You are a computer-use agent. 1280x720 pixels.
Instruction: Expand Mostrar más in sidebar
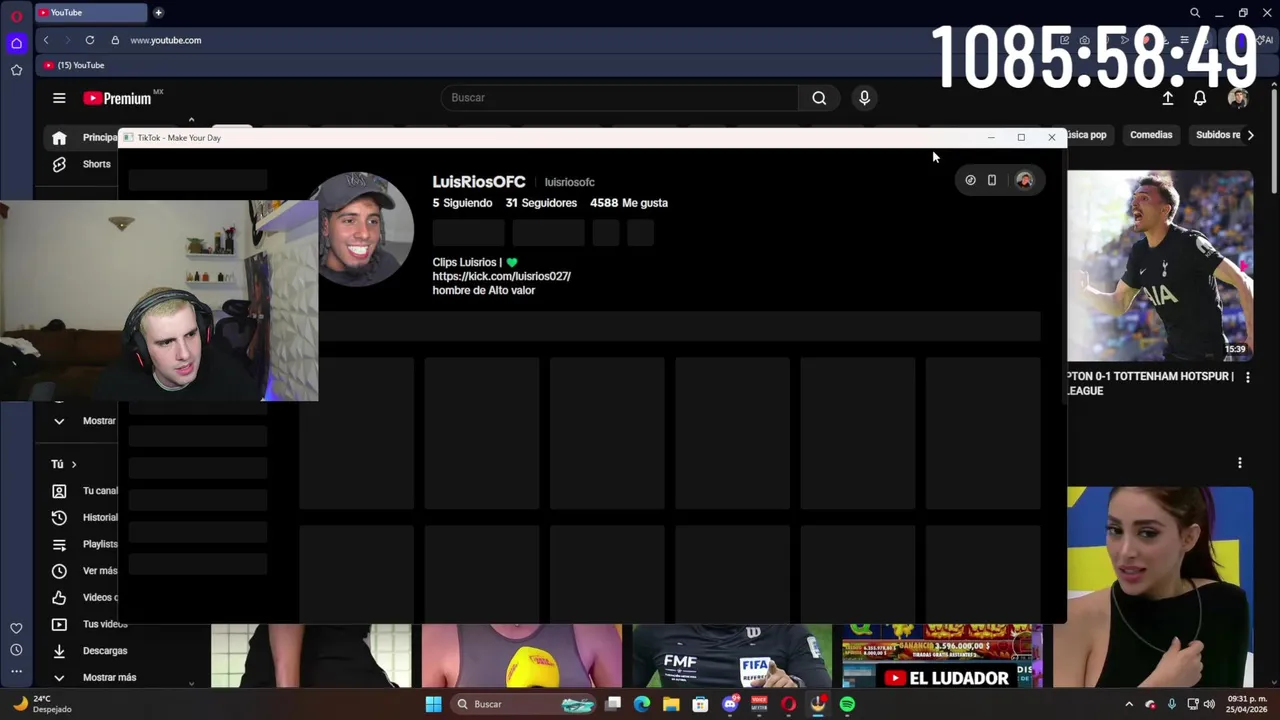click(109, 677)
